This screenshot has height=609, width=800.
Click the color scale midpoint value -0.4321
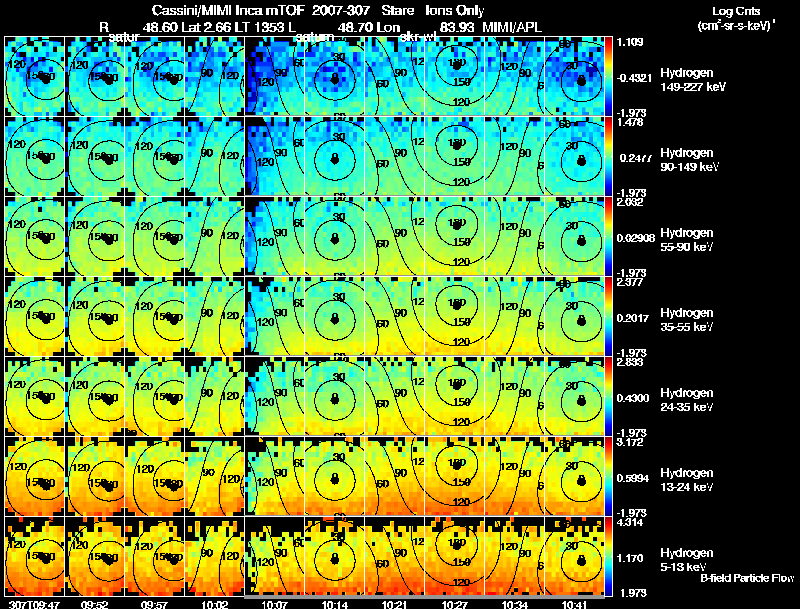[634, 78]
